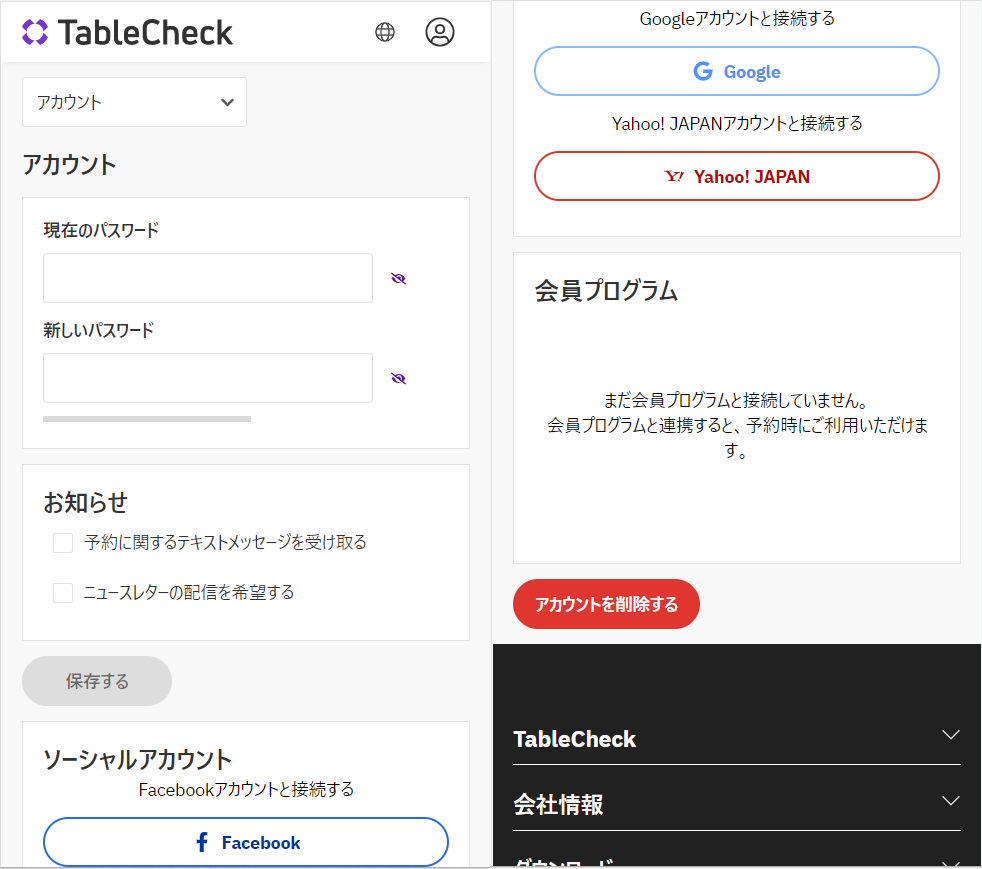Show the current password with the eye icon

click(x=399, y=278)
